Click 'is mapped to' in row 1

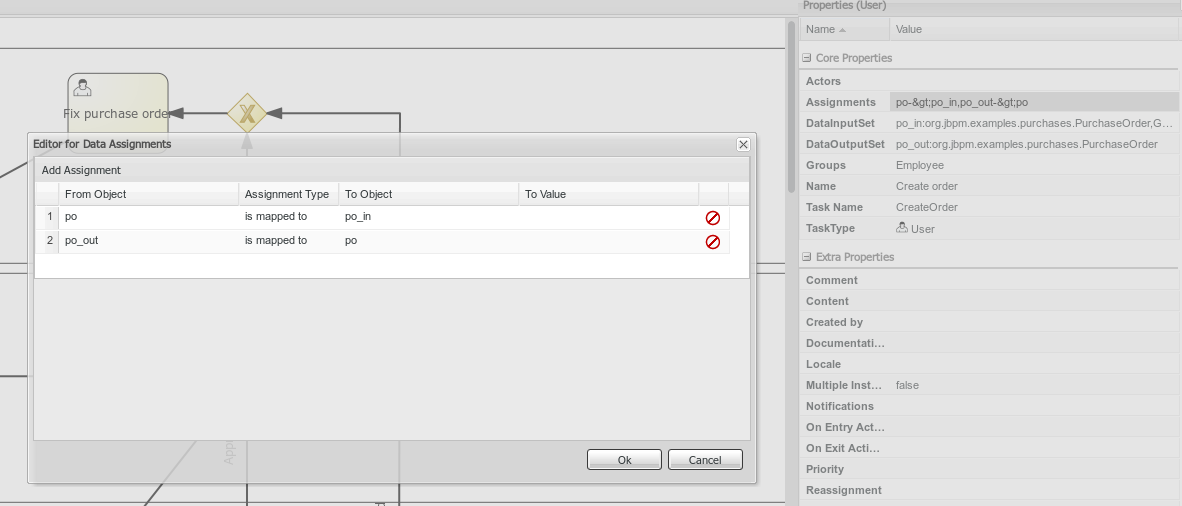(x=288, y=217)
